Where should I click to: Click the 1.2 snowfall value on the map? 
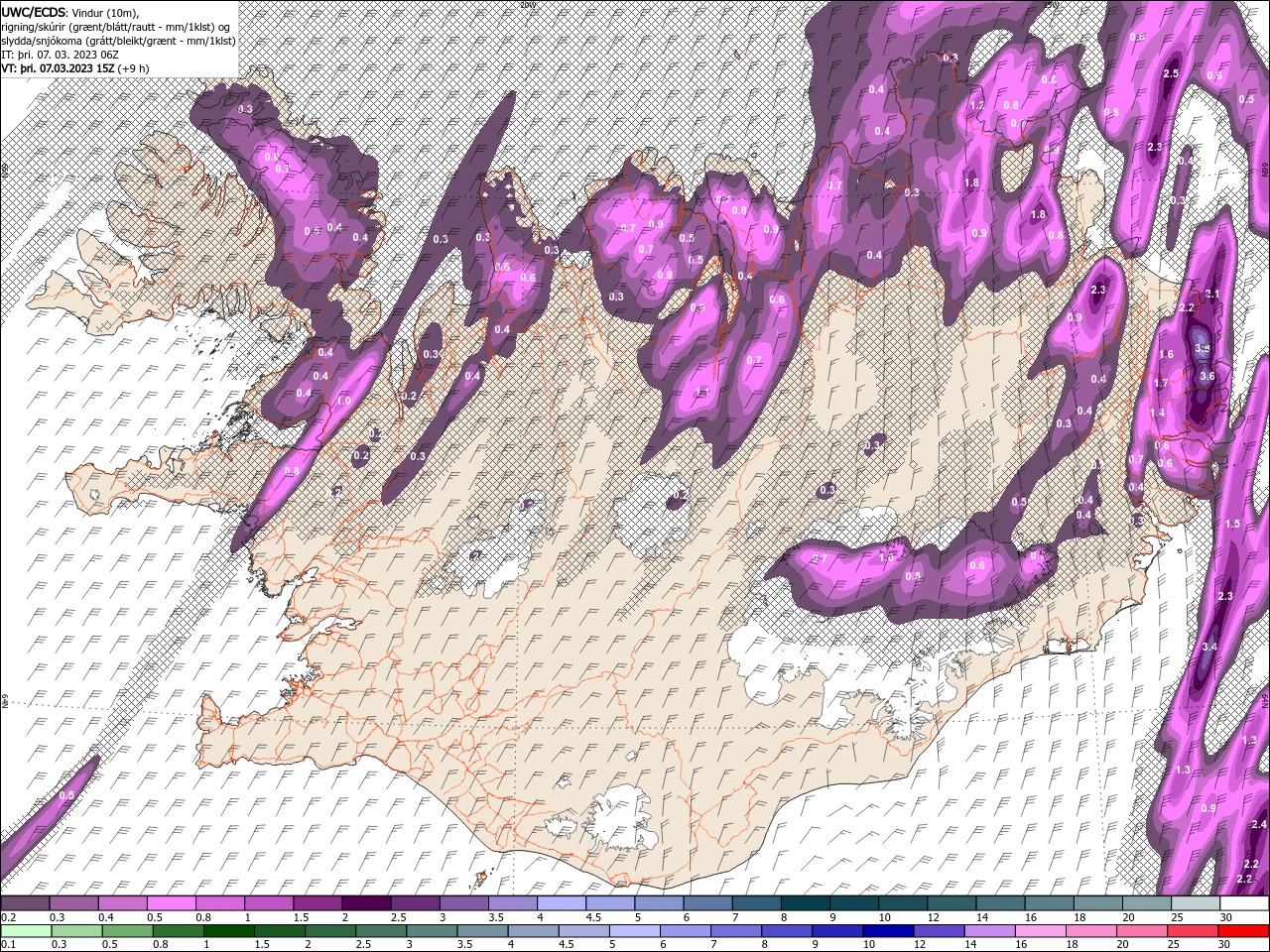tap(976, 105)
